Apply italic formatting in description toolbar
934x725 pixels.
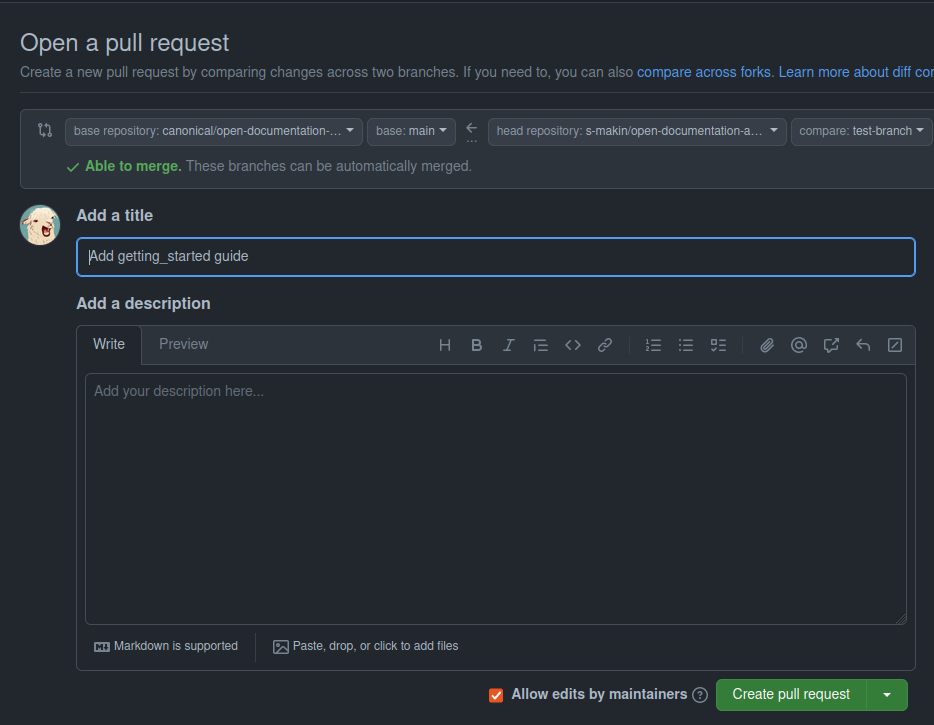pos(509,345)
